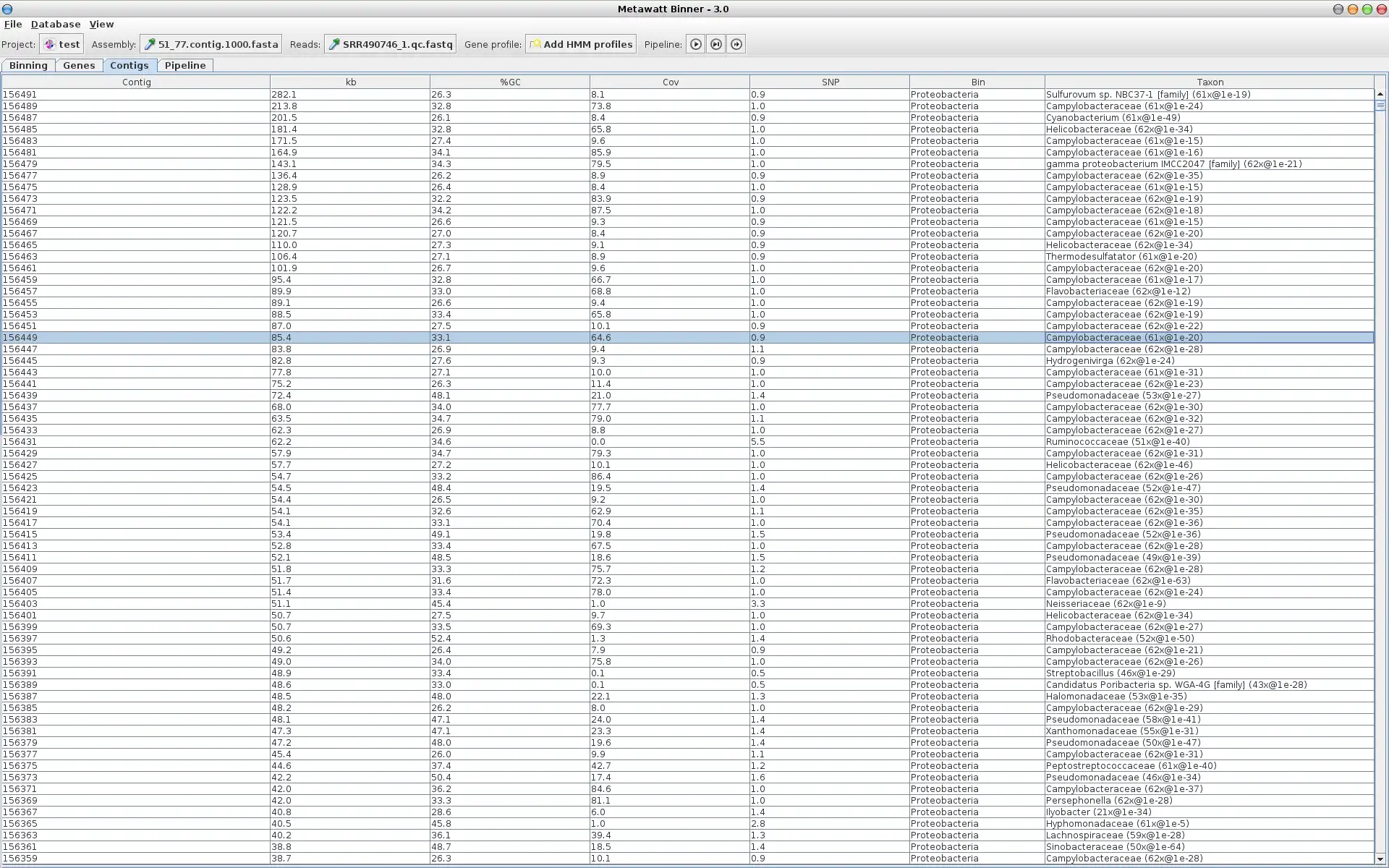Click the scrollbar down arrow at bottom
1389x868 pixels.
[1380, 859]
